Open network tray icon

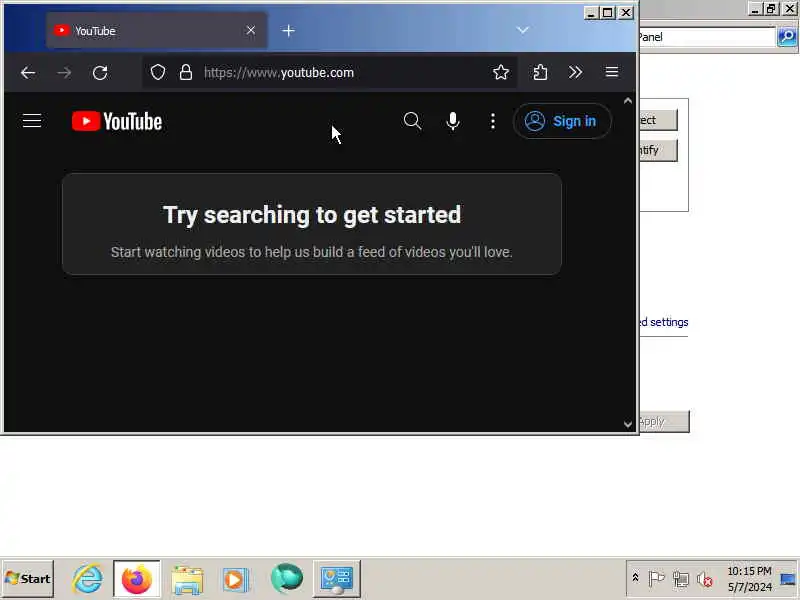point(681,579)
